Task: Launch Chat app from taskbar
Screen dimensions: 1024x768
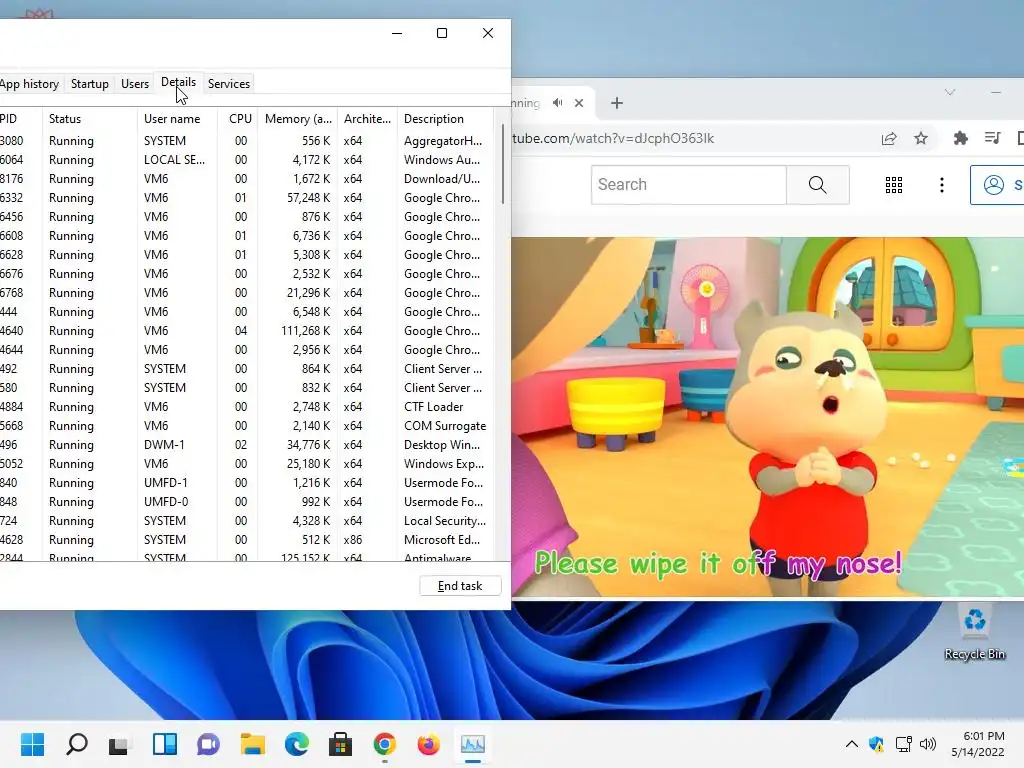Action: coord(208,744)
